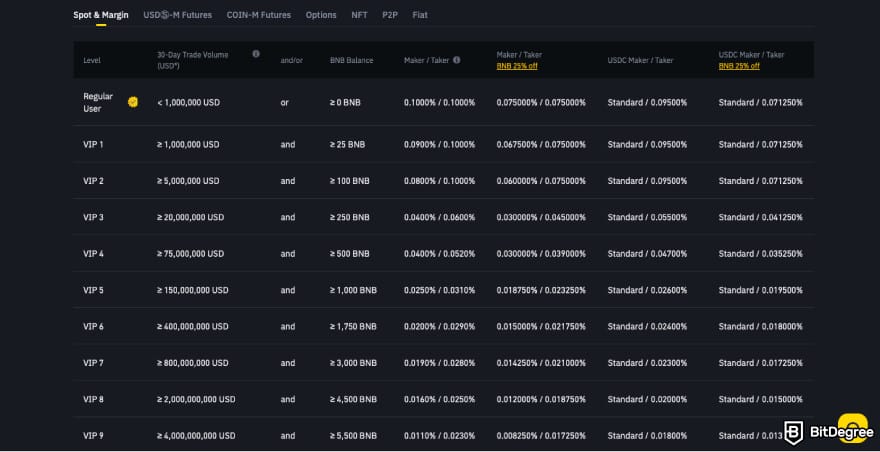The image size is (880, 452).
Task: Click the '≥ 100 BNB' balance cell
Action: coord(350,181)
